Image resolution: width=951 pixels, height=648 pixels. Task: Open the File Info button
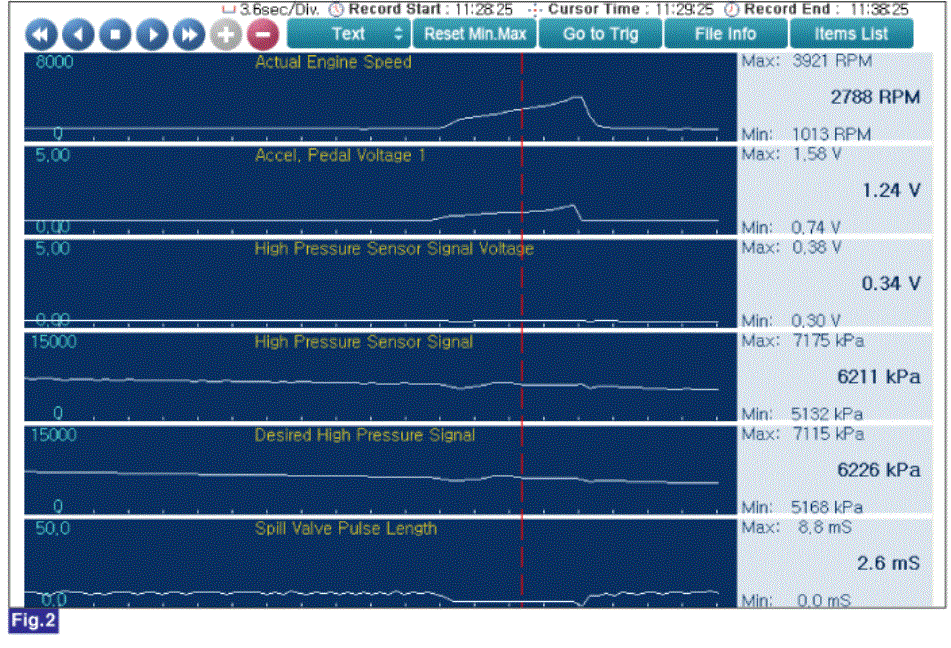coord(726,34)
